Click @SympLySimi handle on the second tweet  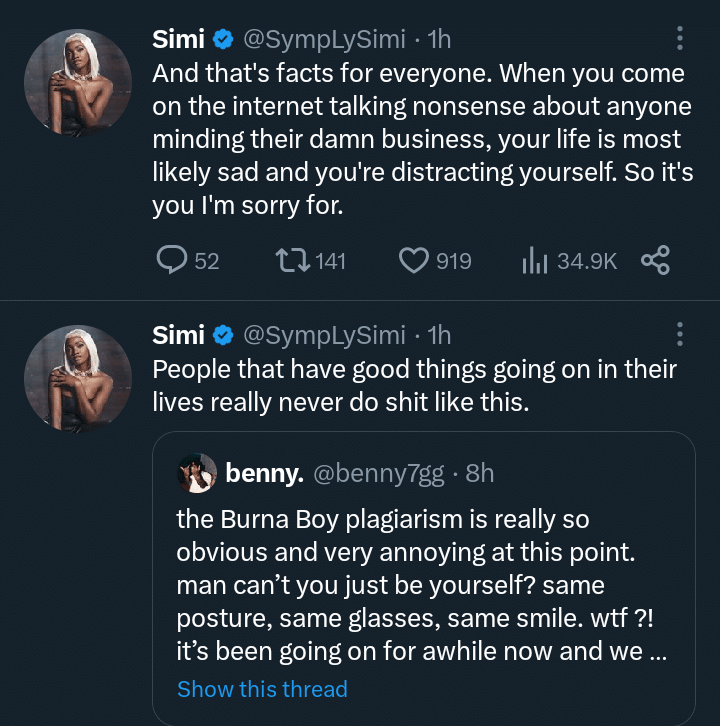point(325,335)
